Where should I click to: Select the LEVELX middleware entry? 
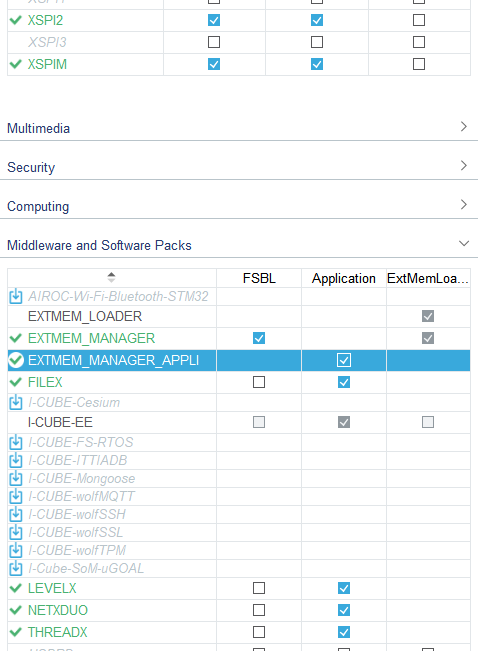52,588
